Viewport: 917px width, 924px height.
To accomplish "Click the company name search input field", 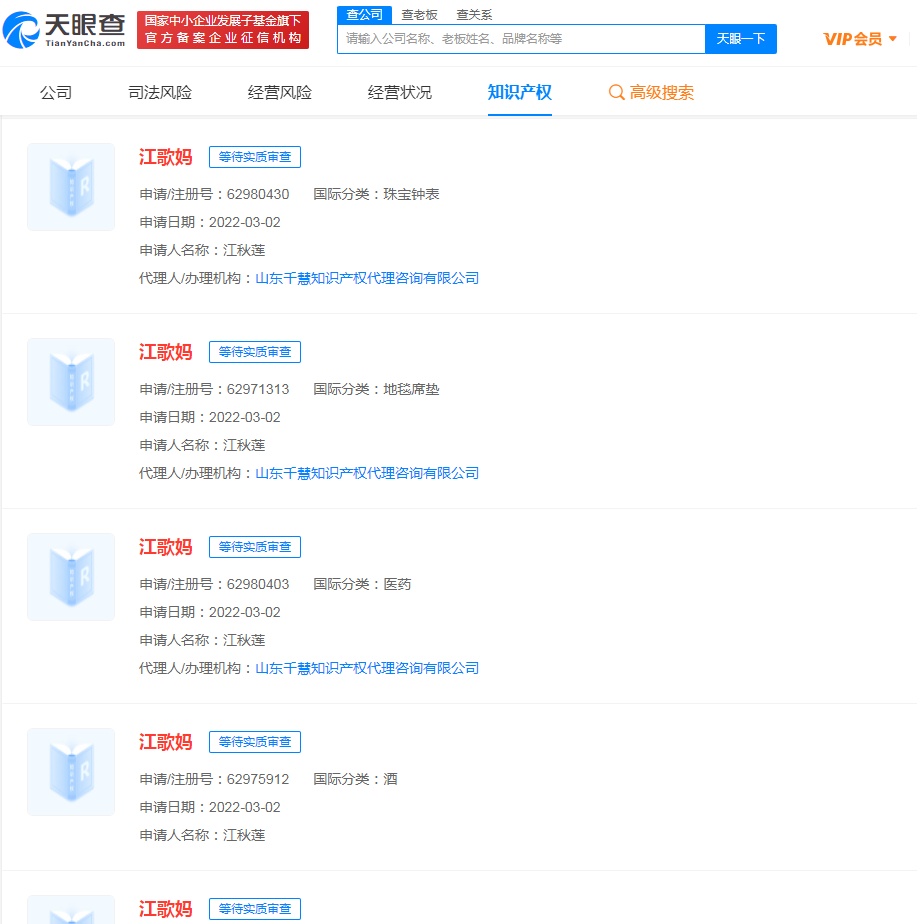I will [521, 39].
